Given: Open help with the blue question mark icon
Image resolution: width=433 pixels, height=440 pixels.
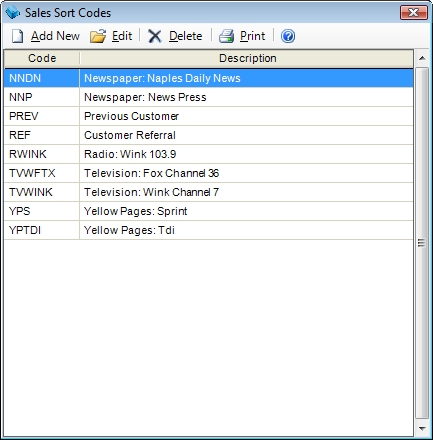Looking at the screenshot, I should (288, 36).
